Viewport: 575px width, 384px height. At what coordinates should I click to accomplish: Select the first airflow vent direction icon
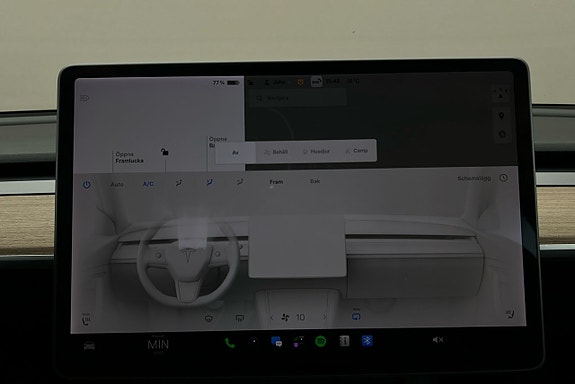pos(179,183)
